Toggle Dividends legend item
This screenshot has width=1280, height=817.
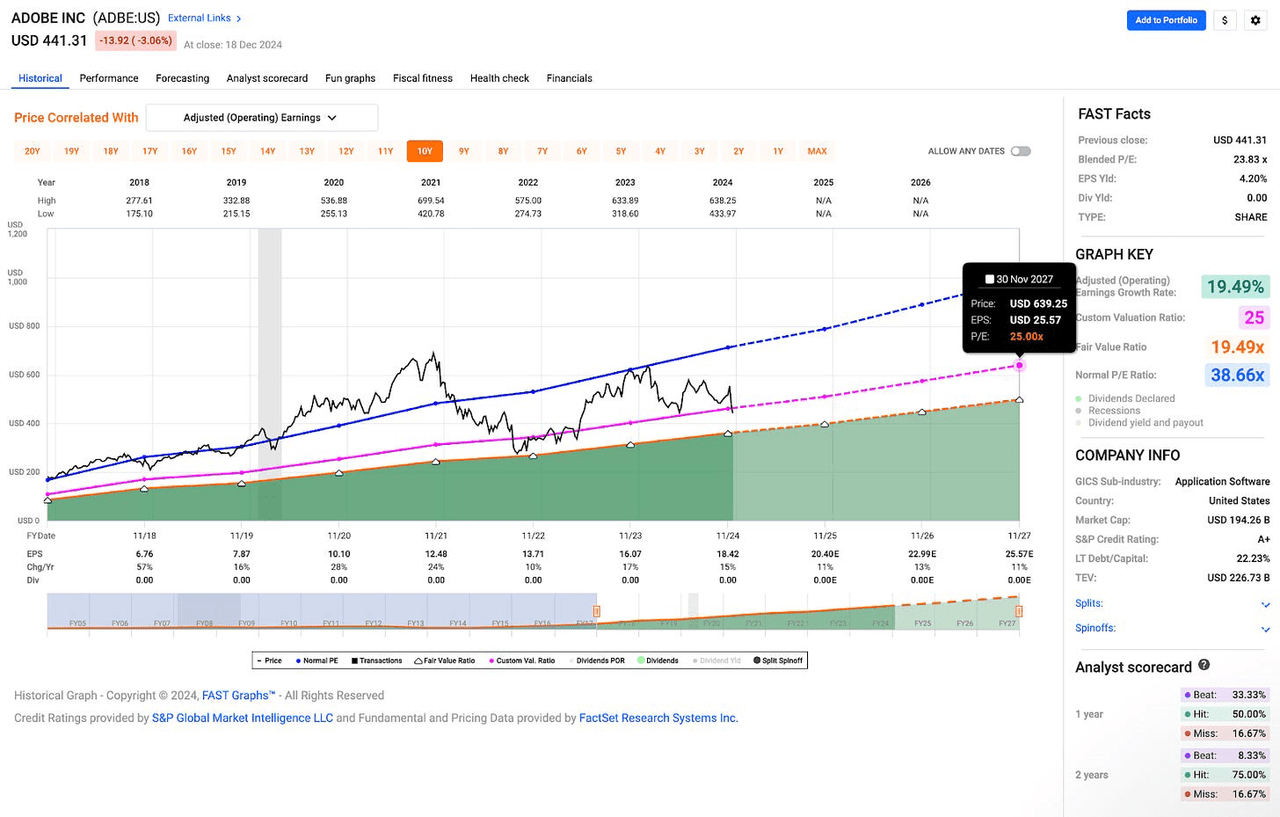(x=657, y=660)
